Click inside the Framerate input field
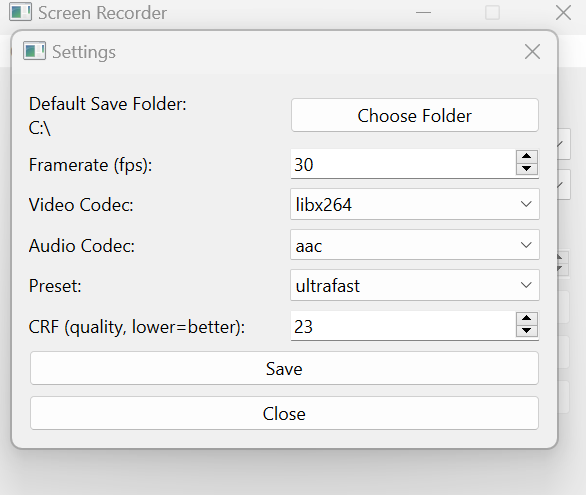586x495 pixels. (403, 164)
